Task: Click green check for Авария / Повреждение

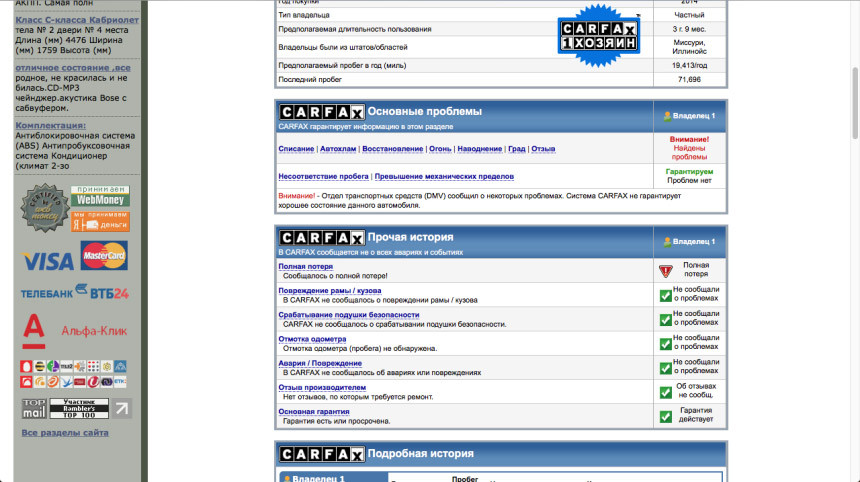Action: [x=665, y=368]
